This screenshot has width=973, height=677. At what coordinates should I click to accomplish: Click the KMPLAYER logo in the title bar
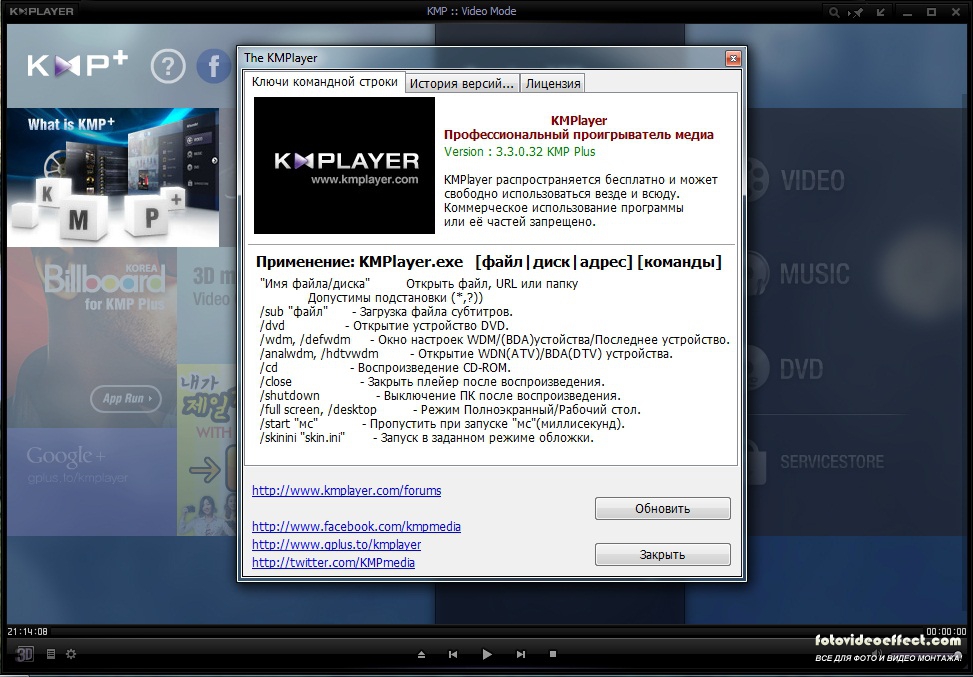point(42,11)
